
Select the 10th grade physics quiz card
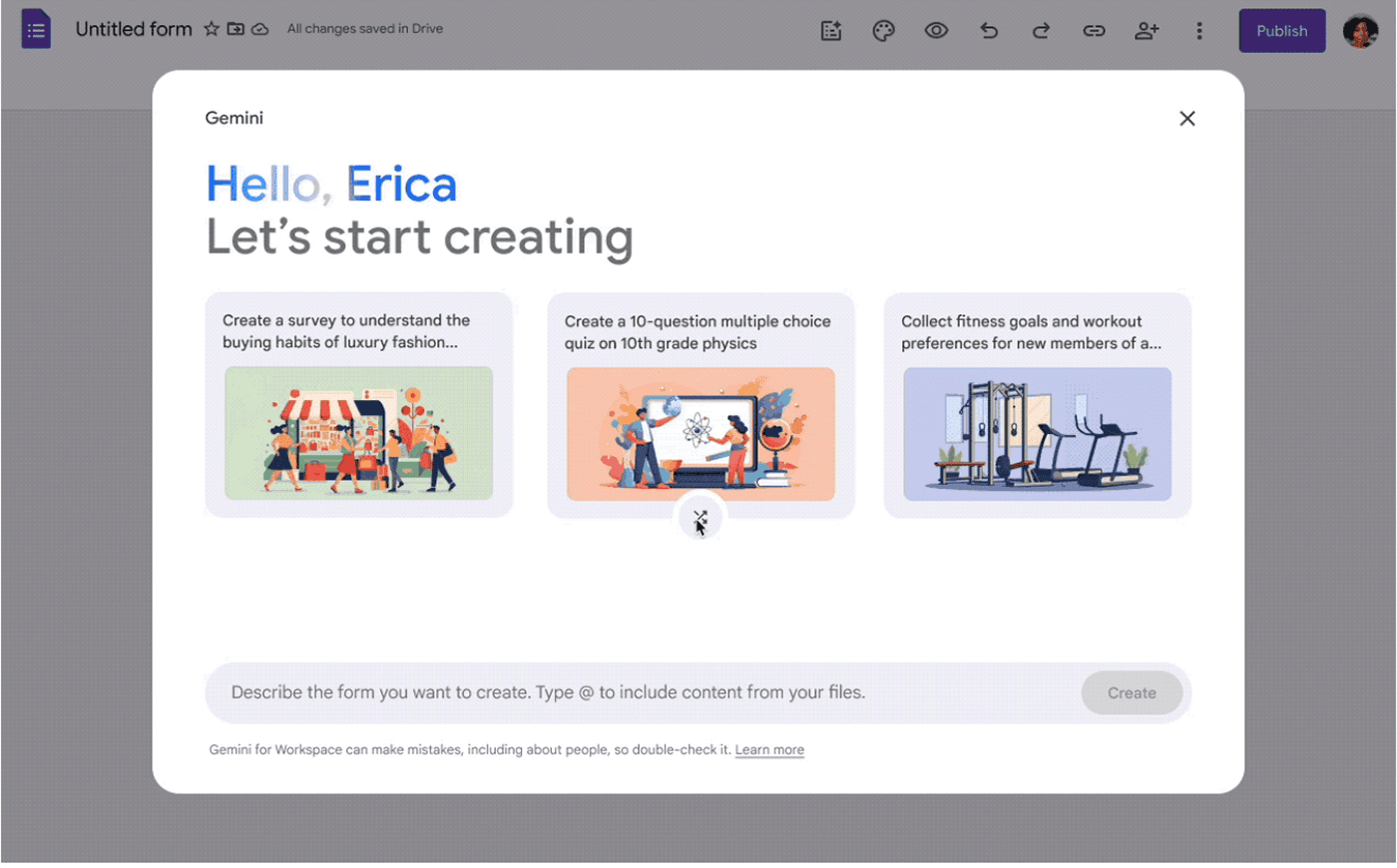[700, 405]
